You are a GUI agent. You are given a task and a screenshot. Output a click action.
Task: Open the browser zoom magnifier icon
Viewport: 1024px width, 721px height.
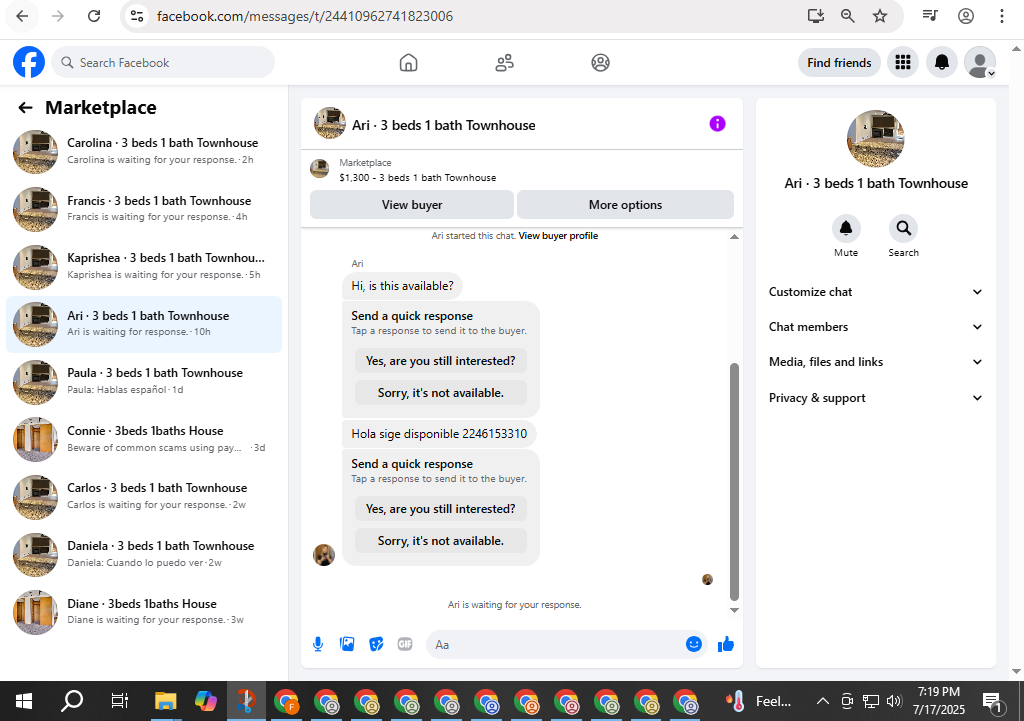click(x=848, y=16)
